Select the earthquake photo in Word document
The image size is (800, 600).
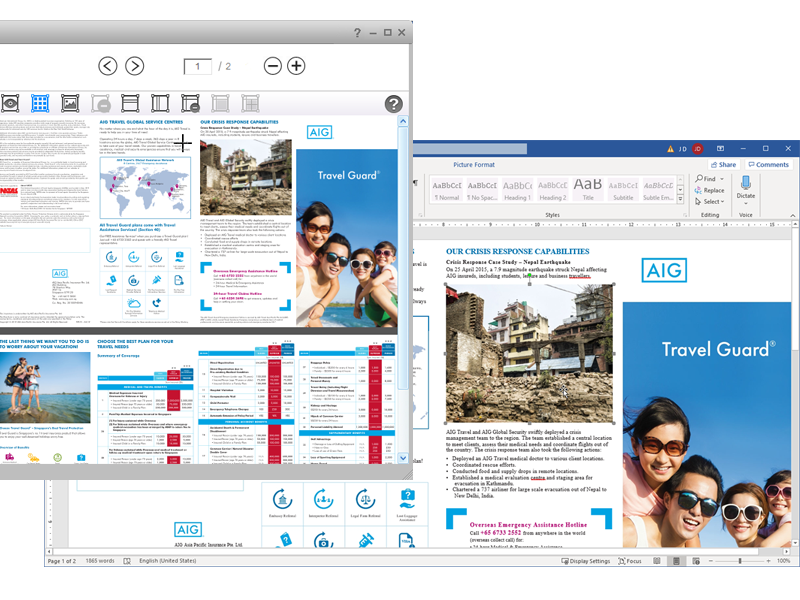pos(530,354)
